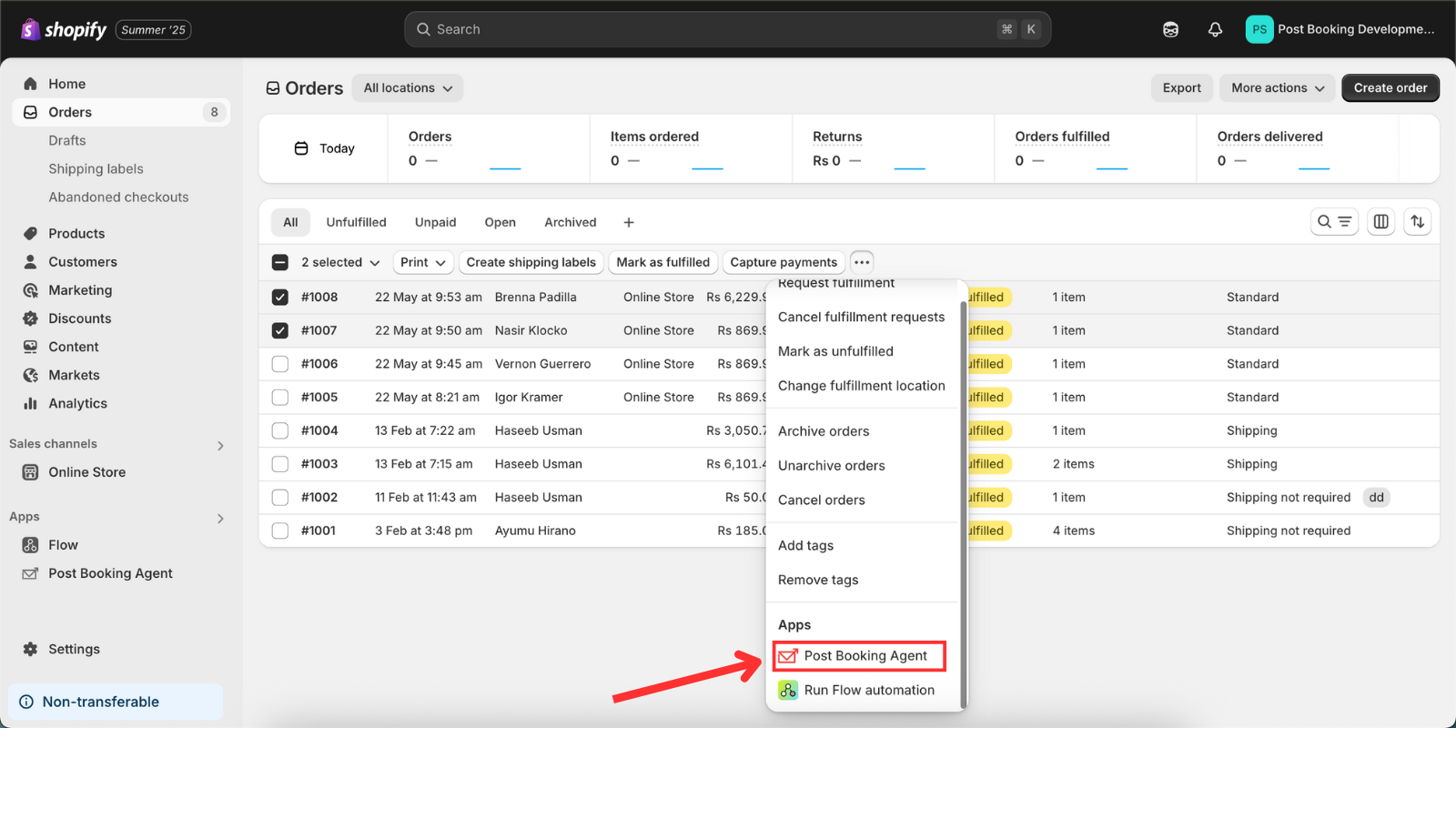Click the Summer '25 badge
This screenshot has width=1456, height=819.
pyautogui.click(x=153, y=30)
